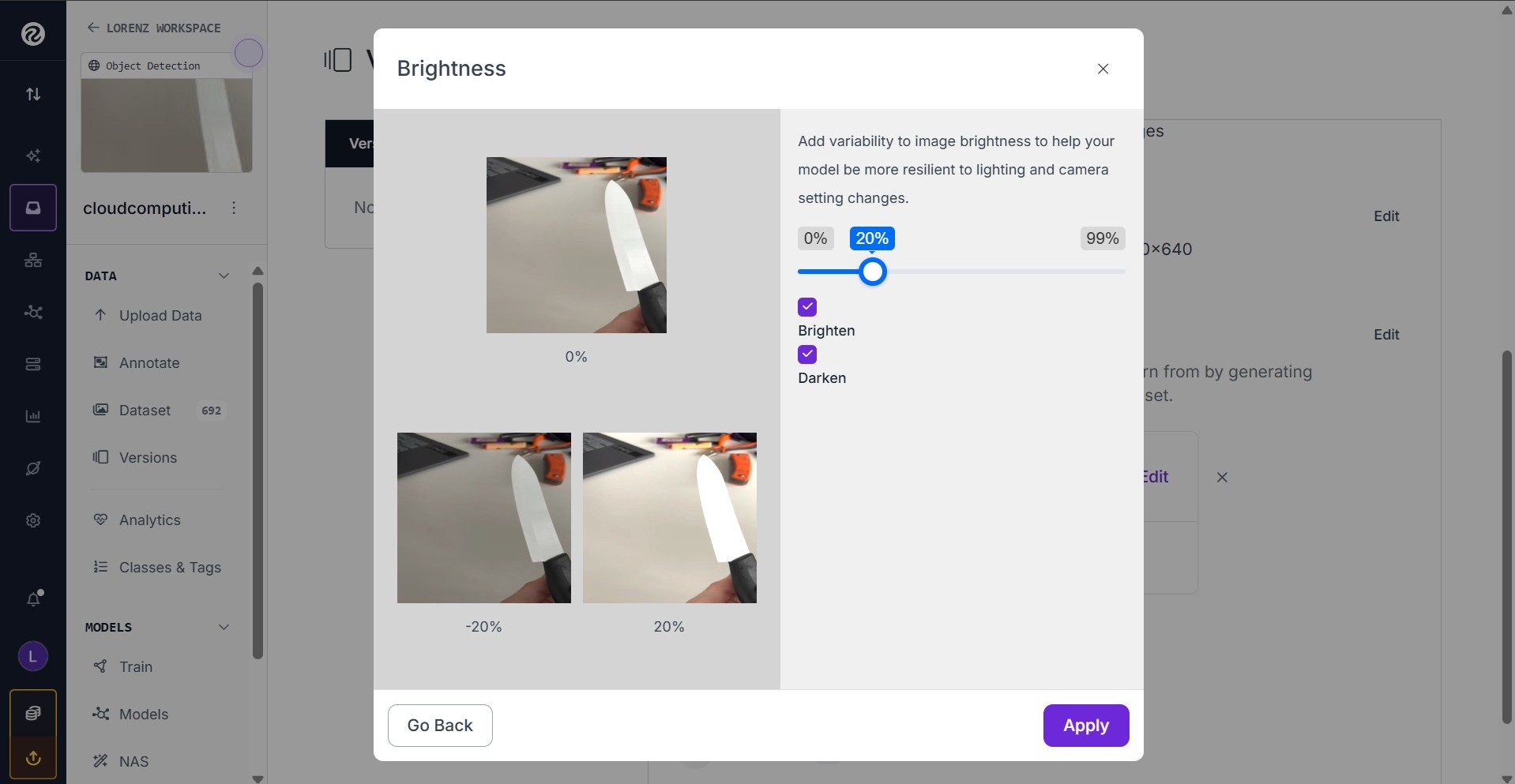
Task: Select the highlighted projects sidebar icon
Action: pyautogui.click(x=33, y=208)
